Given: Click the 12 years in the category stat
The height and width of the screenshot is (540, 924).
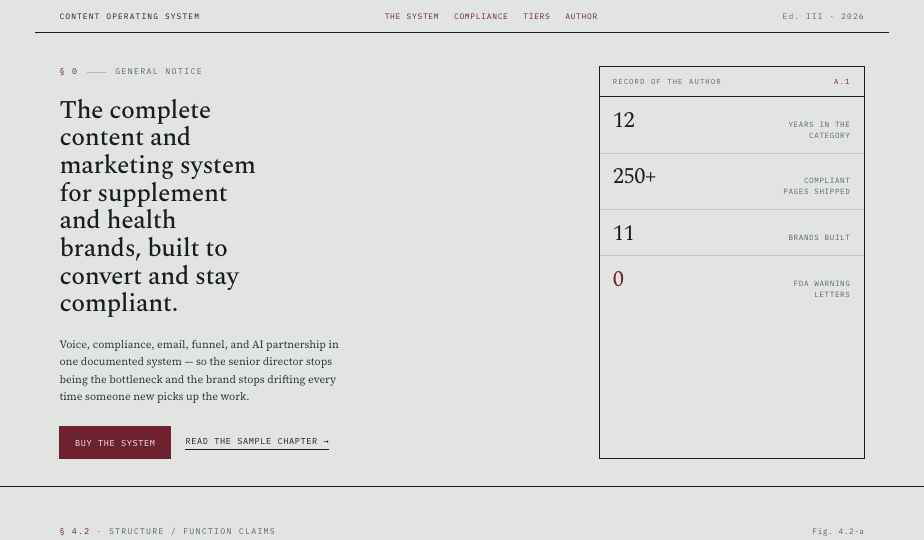Looking at the screenshot, I should (732, 126).
